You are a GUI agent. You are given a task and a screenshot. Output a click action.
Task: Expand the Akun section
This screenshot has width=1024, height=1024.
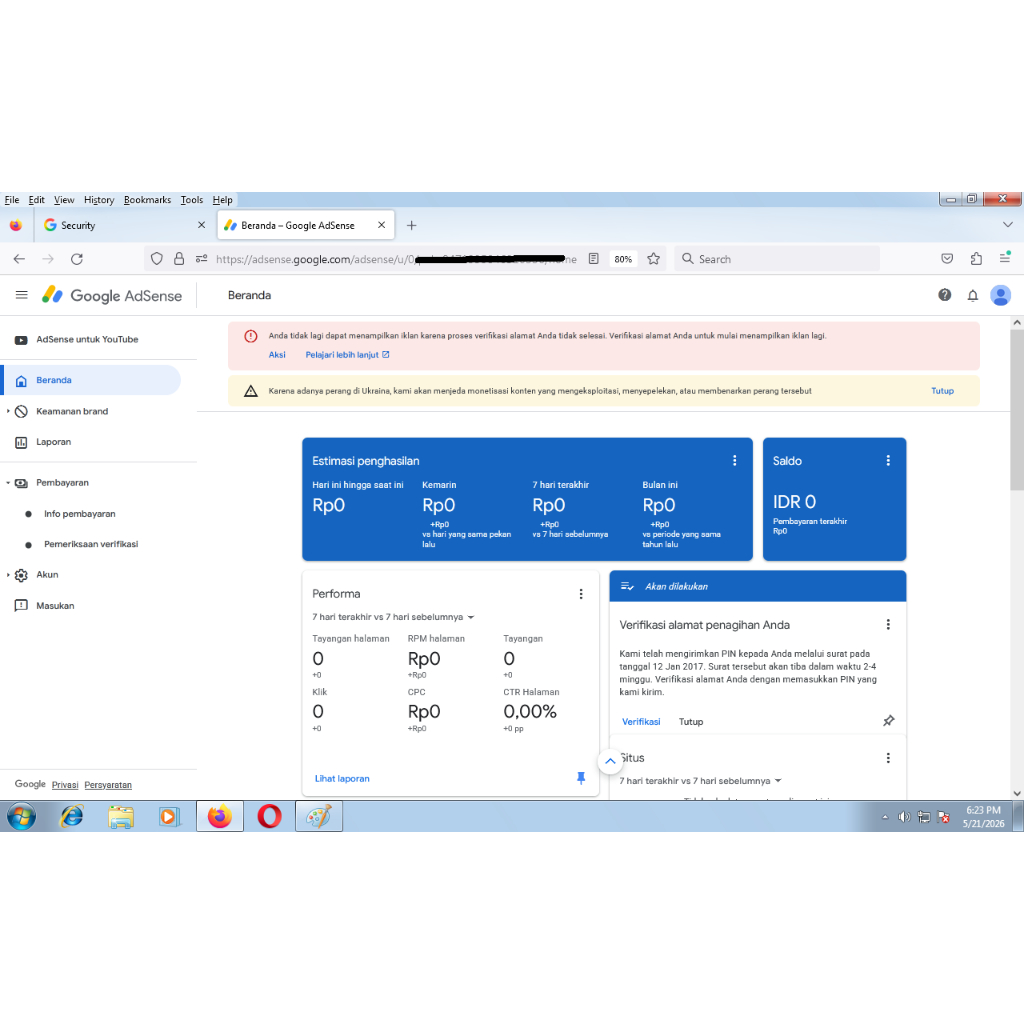(x=8, y=575)
